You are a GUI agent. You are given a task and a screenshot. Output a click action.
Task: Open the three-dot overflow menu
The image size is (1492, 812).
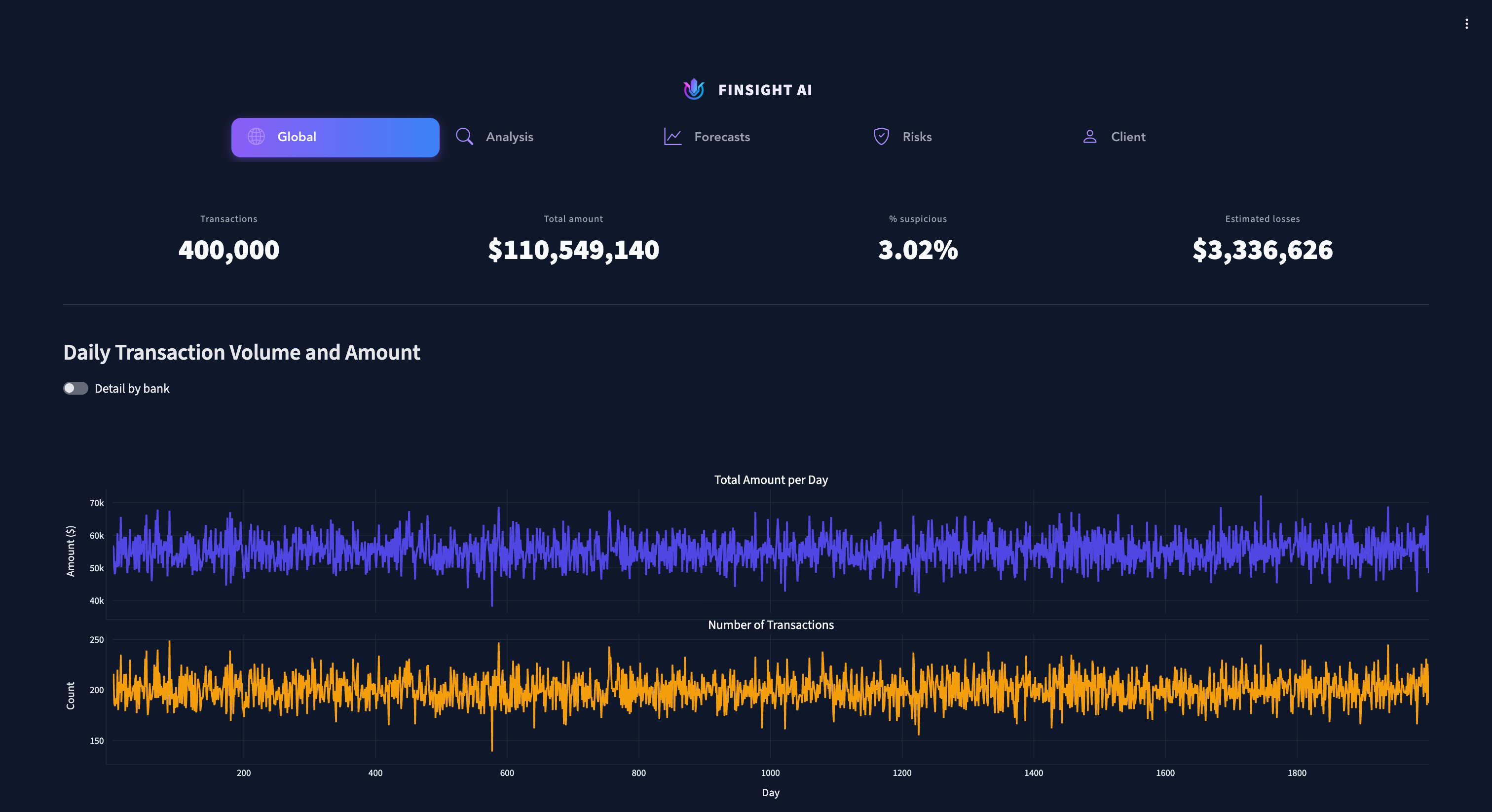(x=1466, y=23)
